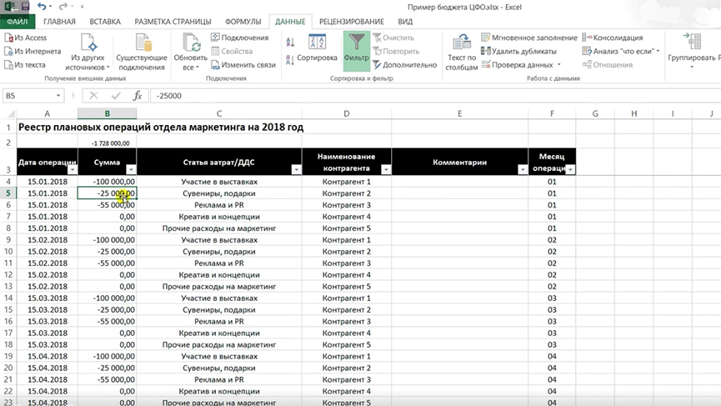Switch to the ФОРМУЛЫ tab
Screen dimensions: 721x406
(x=243, y=22)
